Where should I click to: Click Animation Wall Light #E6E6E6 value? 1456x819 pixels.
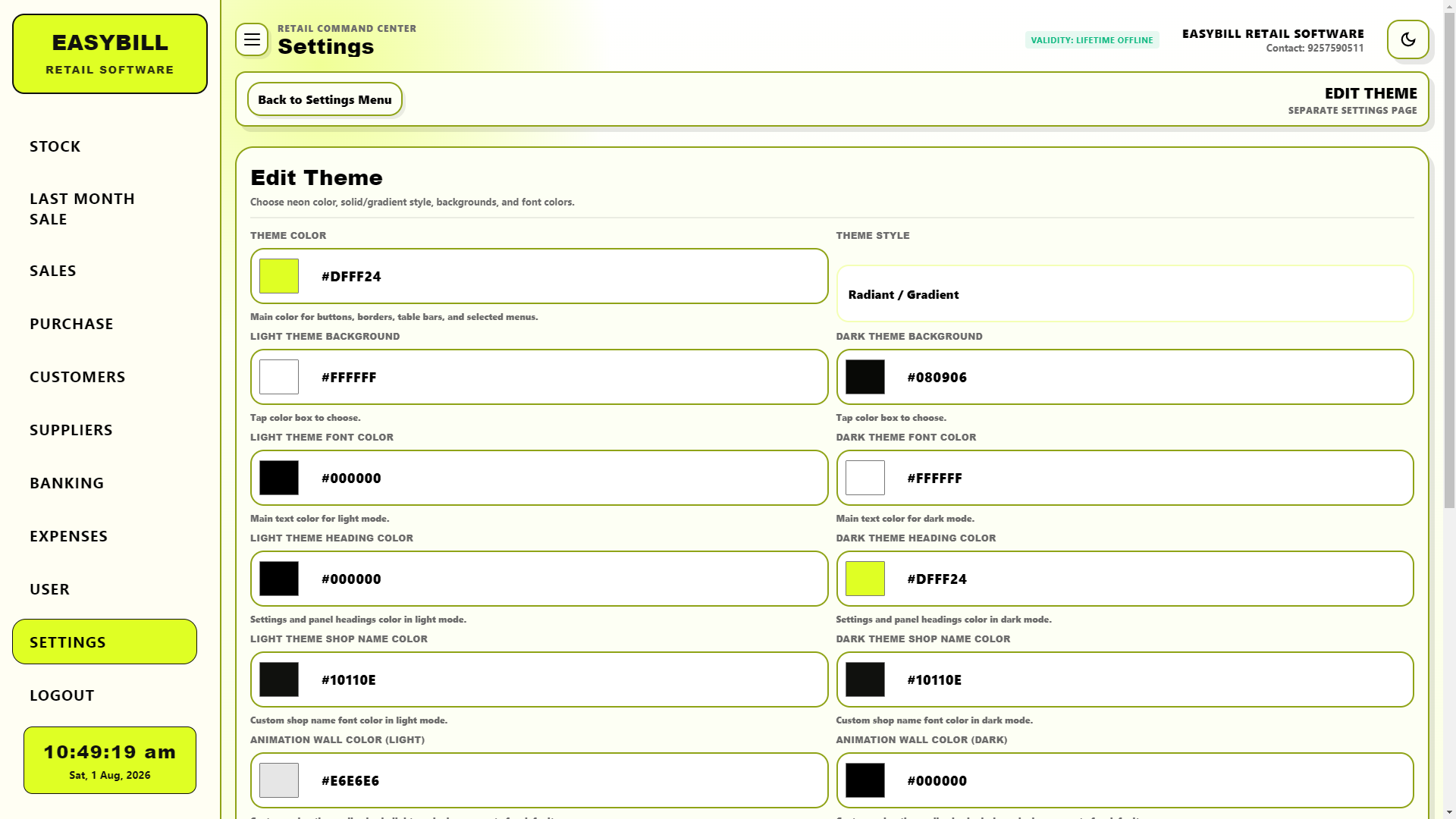coord(350,780)
